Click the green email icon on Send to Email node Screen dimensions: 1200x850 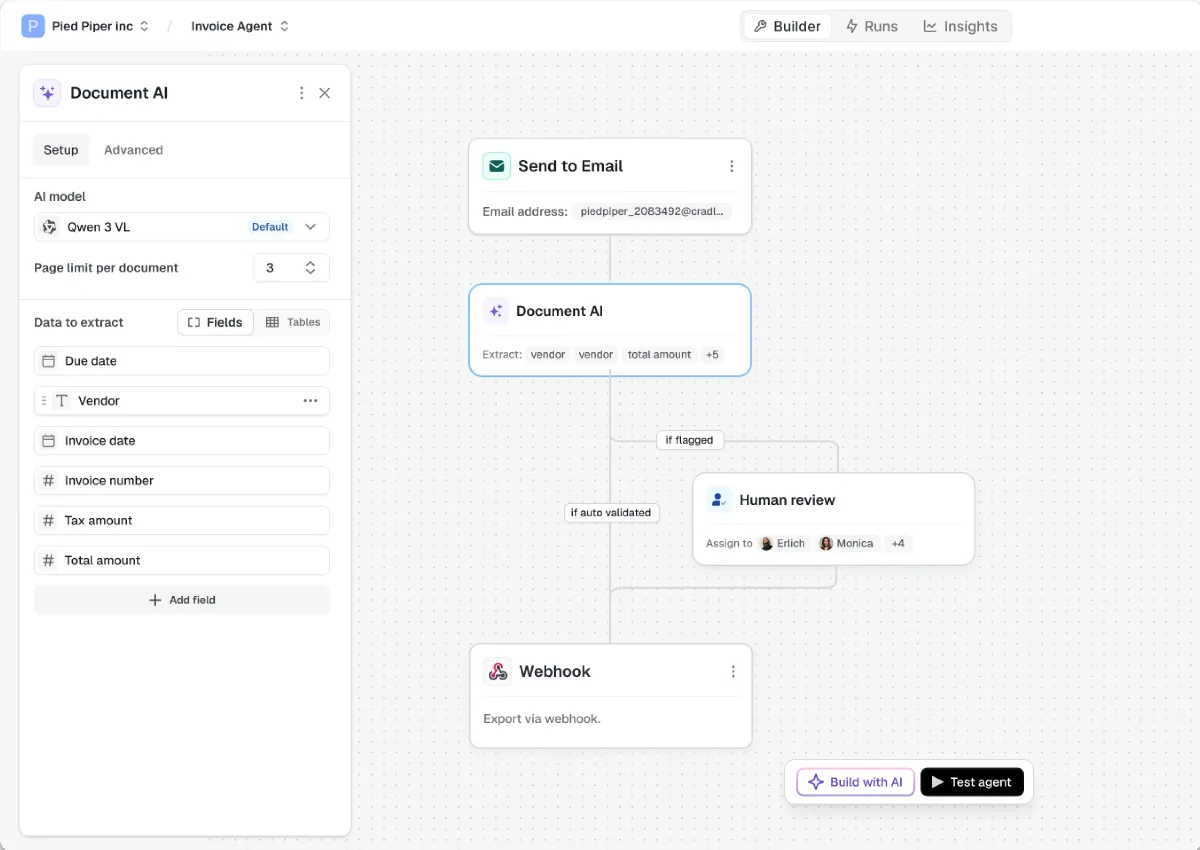pos(497,166)
